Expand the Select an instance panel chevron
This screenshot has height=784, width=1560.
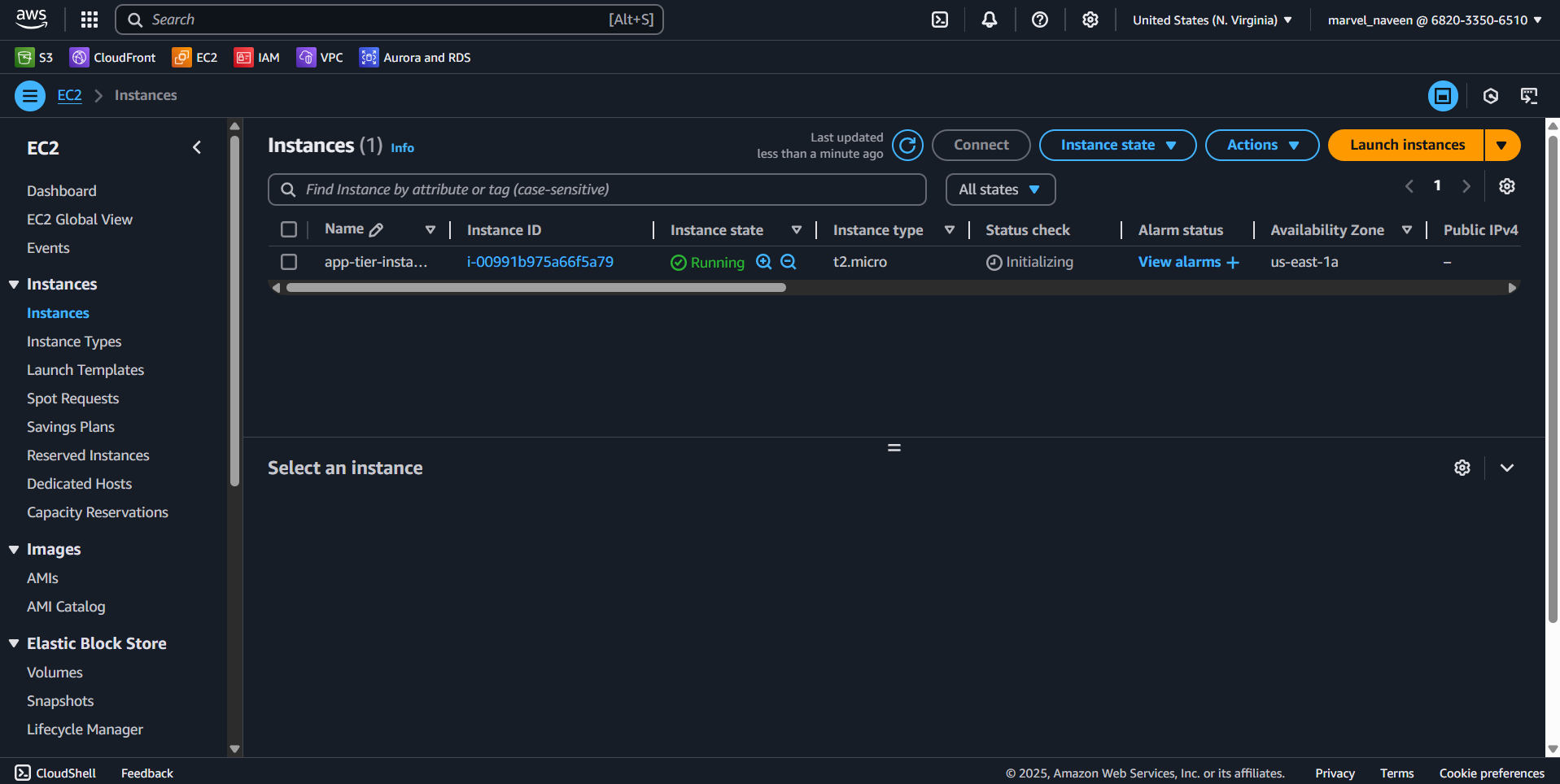[1507, 468]
